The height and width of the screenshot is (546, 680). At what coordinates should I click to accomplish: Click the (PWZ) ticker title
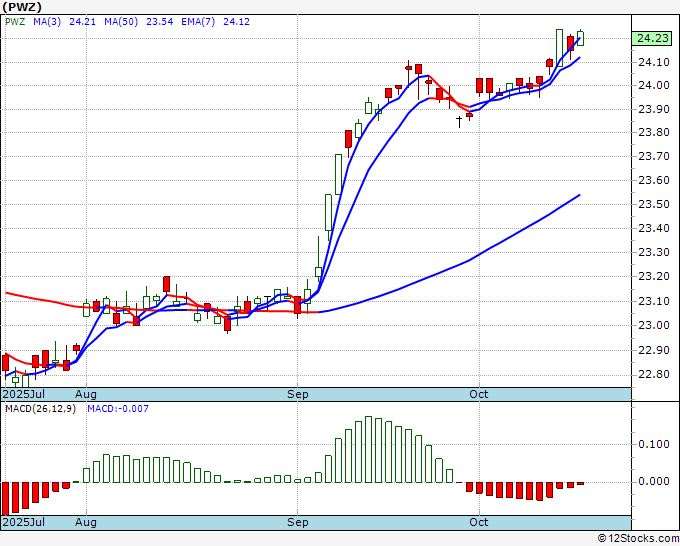coord(22,6)
